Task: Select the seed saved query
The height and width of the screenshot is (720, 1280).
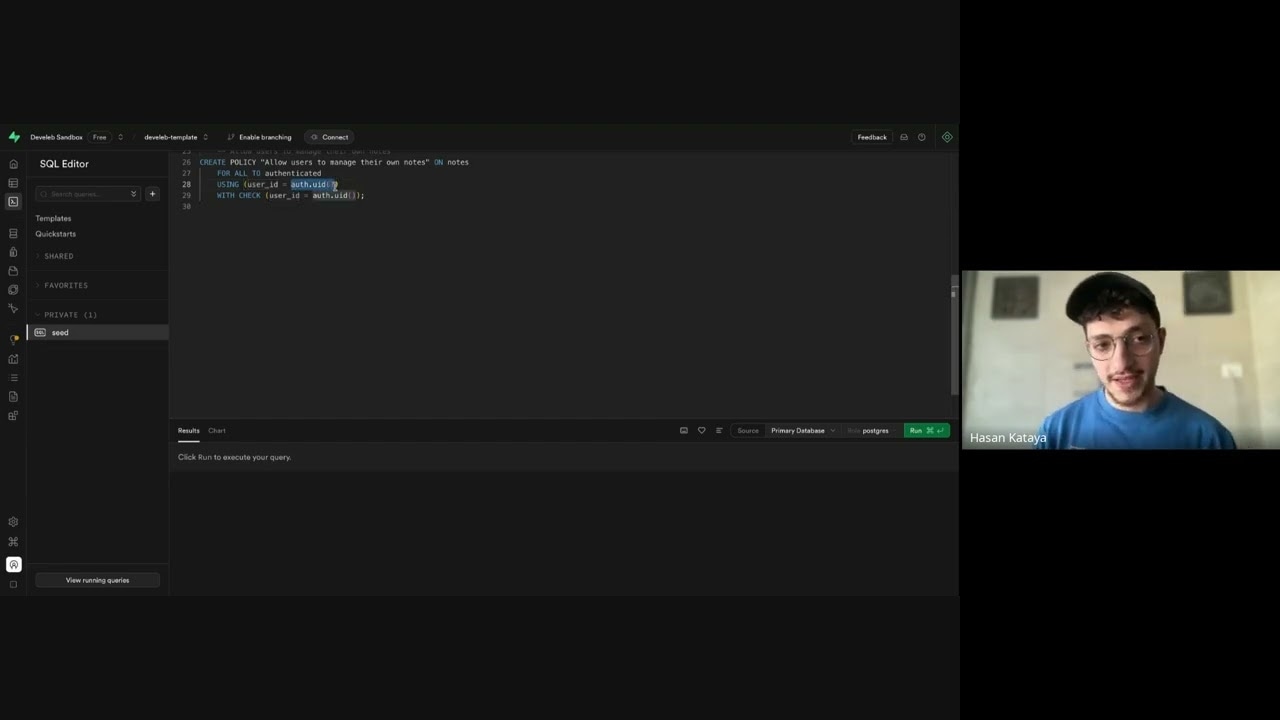Action: click(59, 332)
